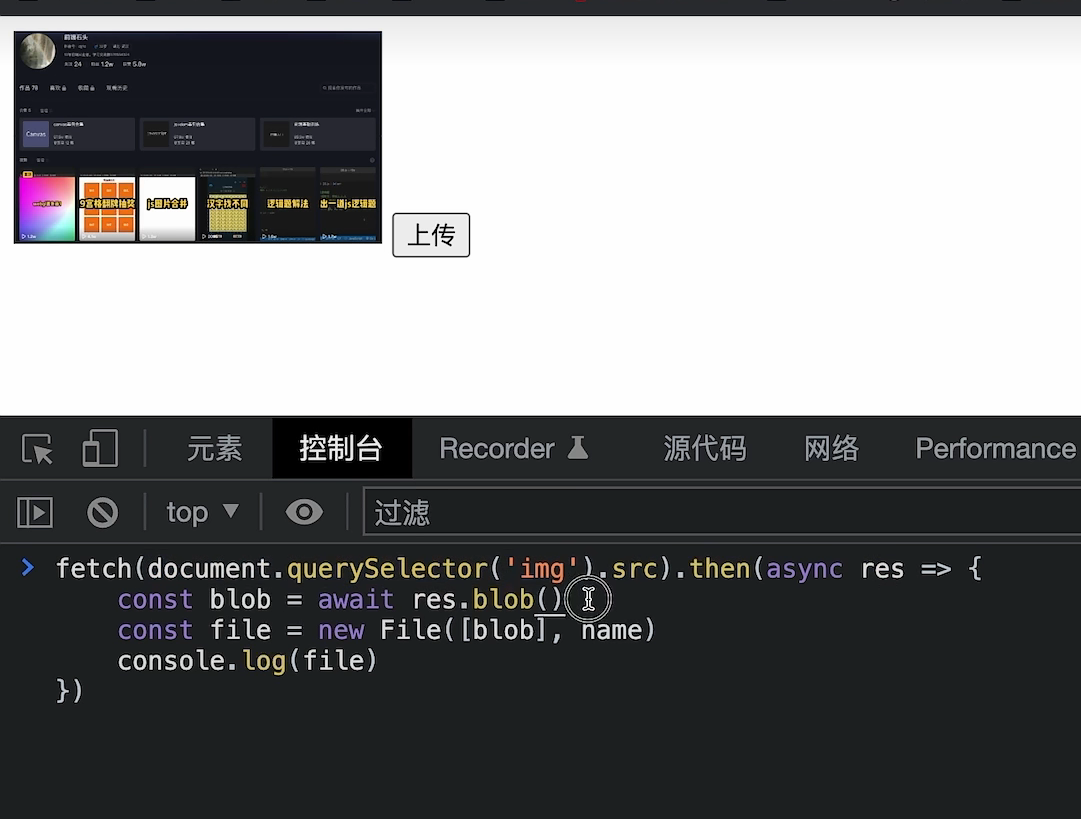Open the Recorder tab

tap(514, 449)
